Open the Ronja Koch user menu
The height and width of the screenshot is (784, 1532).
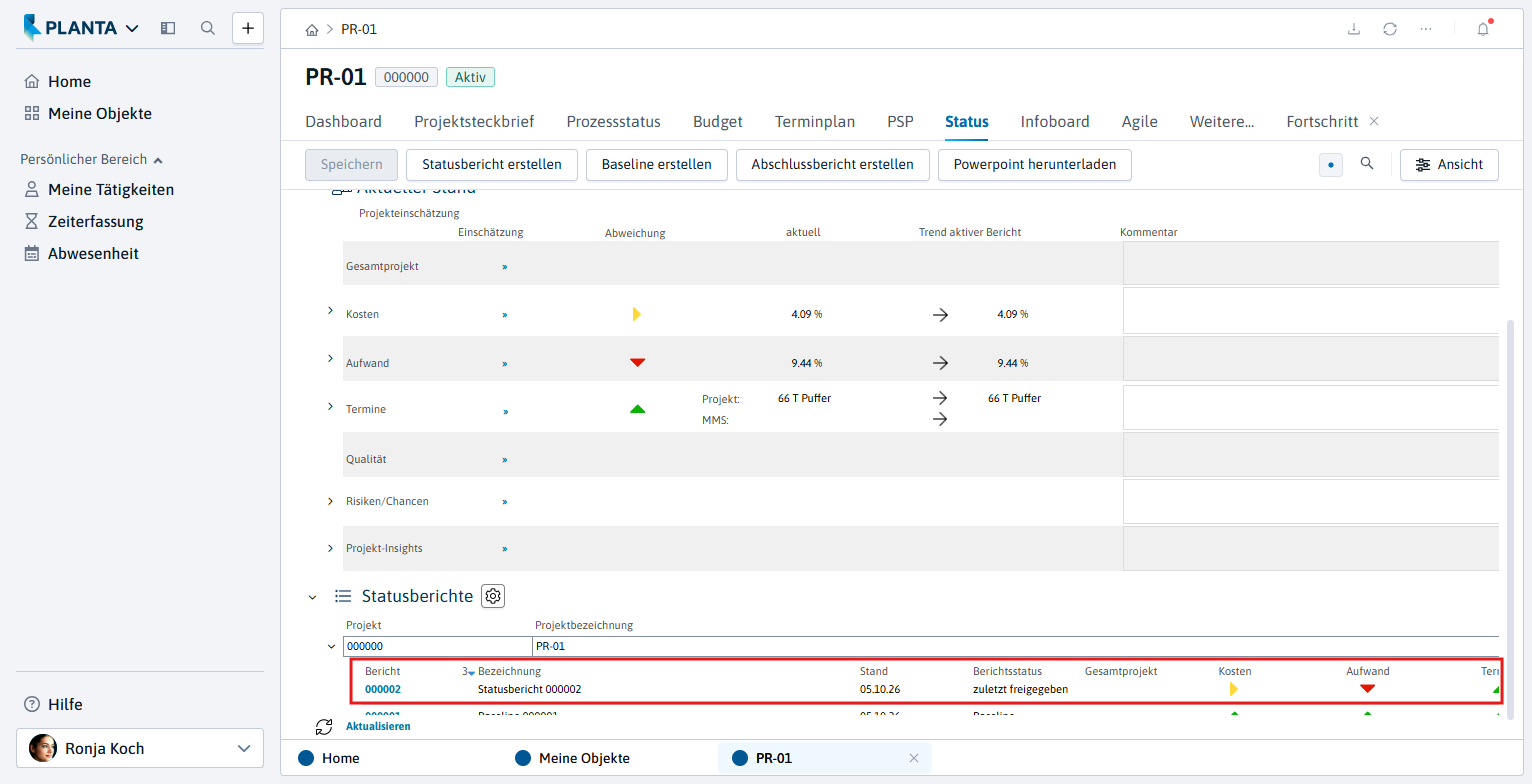click(x=140, y=748)
